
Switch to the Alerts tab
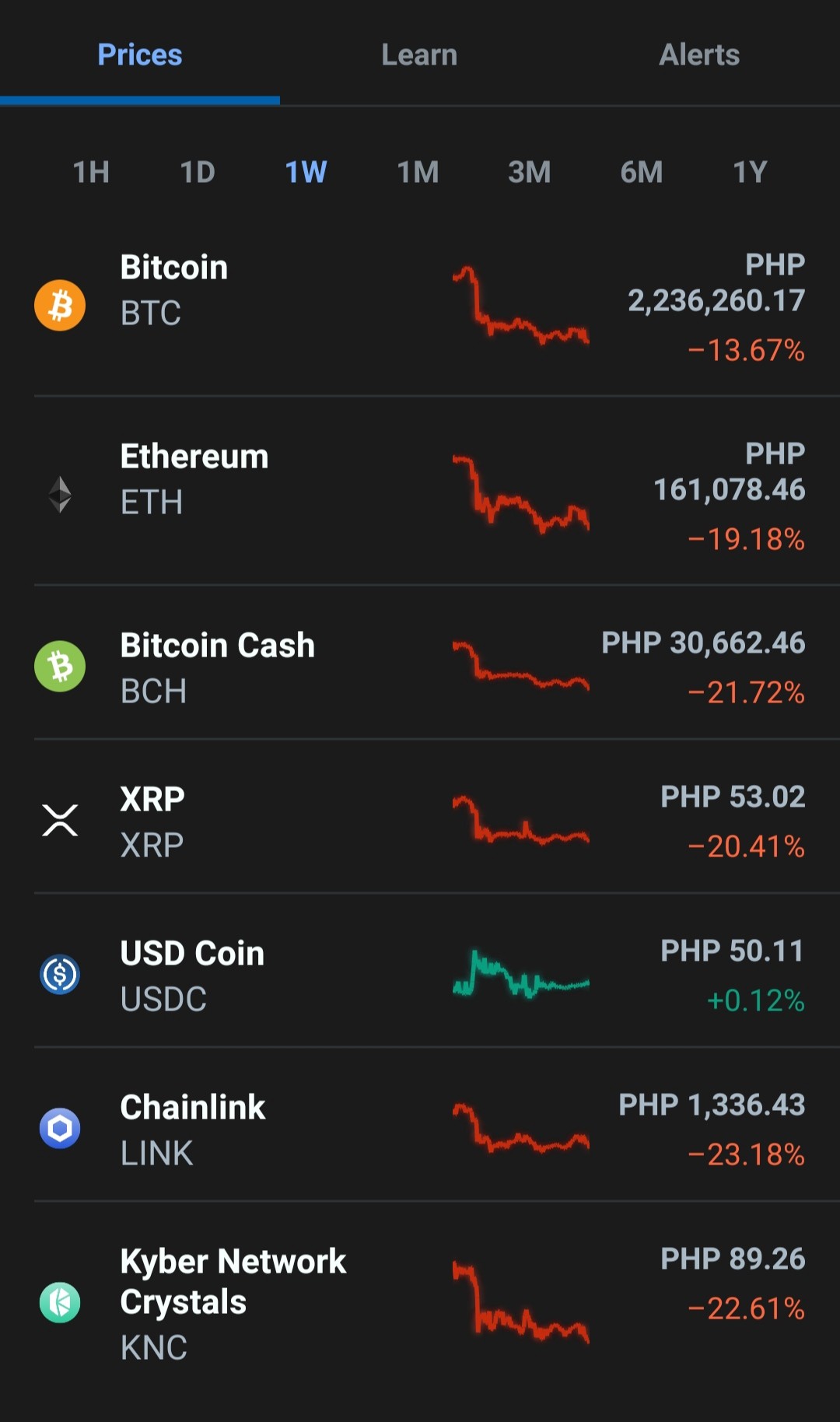click(x=699, y=54)
